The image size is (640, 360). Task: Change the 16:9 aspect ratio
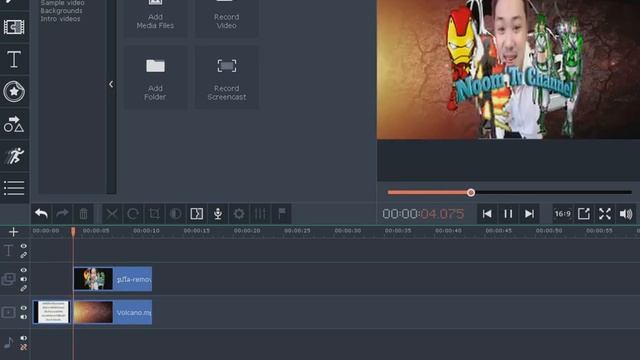point(562,214)
